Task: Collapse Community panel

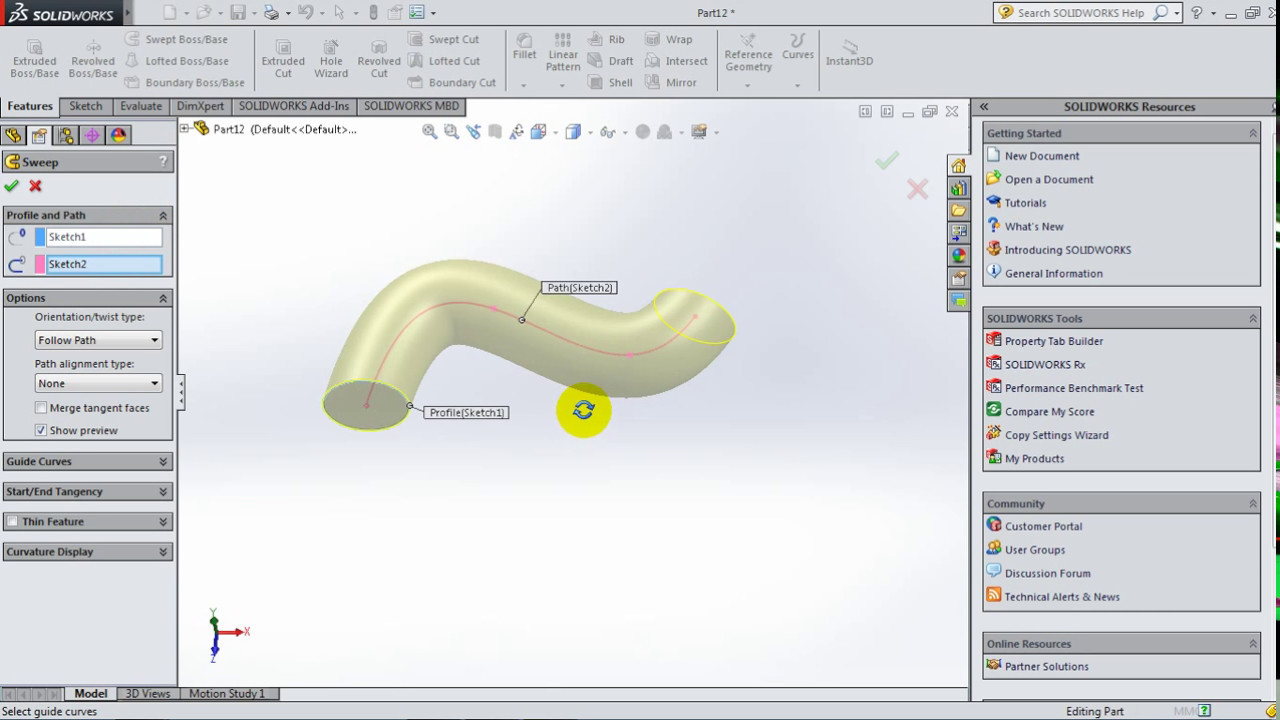Action: pos(1253,503)
